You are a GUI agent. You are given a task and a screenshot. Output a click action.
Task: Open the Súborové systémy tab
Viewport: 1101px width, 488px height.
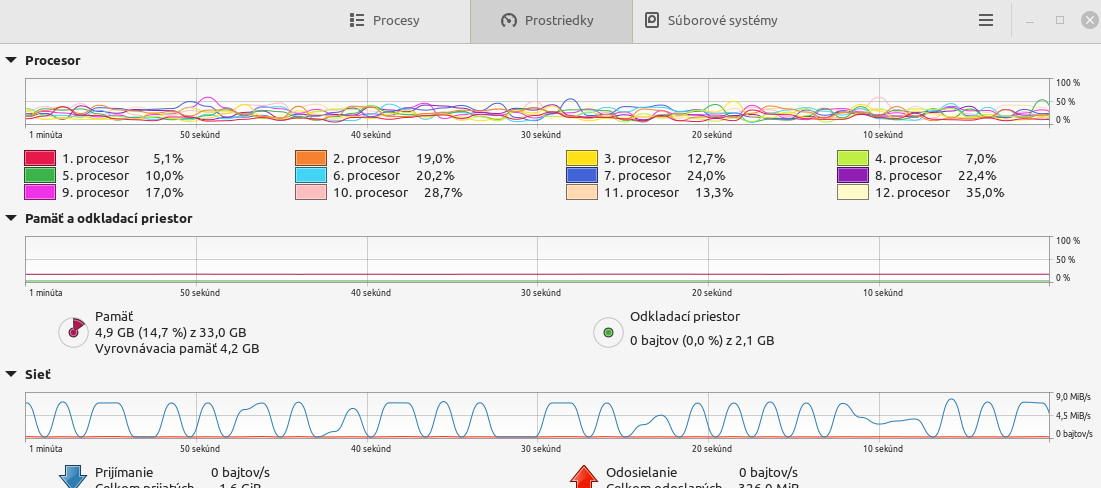(711, 21)
